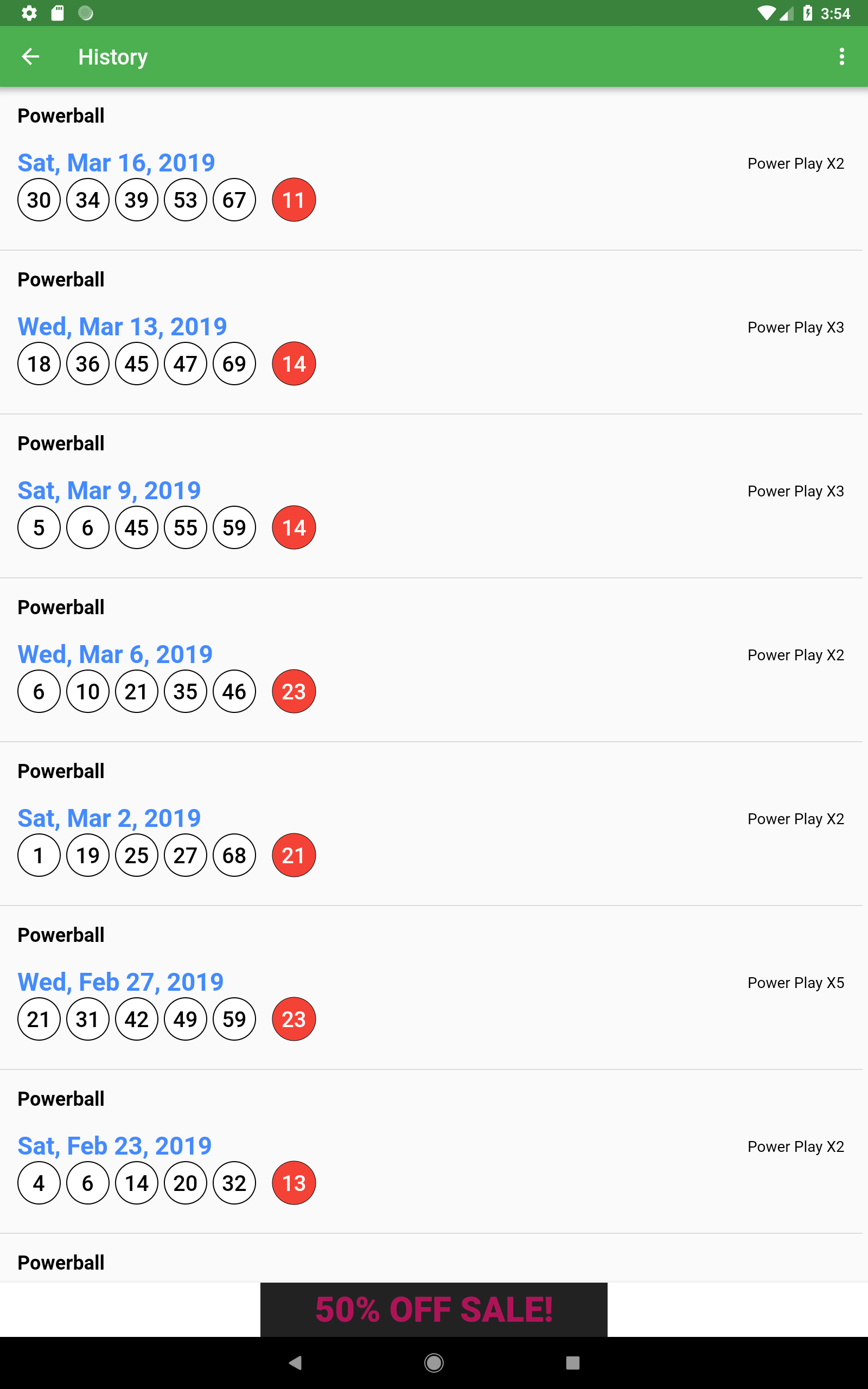This screenshot has width=868, height=1389.
Task: Tap the back arrow in History header
Action: point(30,56)
